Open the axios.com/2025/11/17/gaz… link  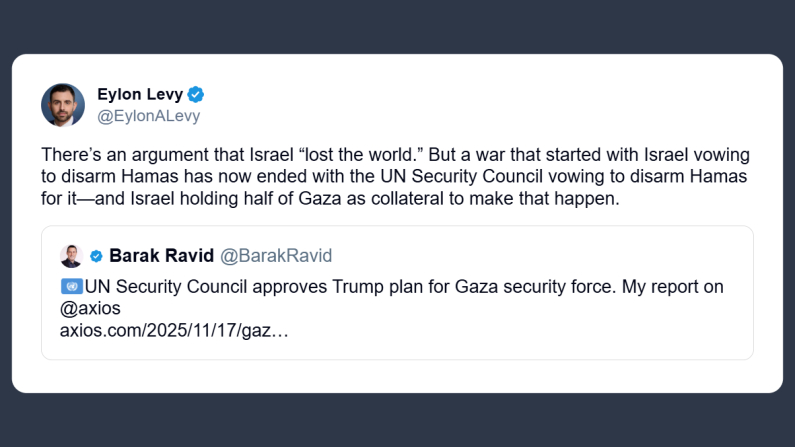pos(174,330)
